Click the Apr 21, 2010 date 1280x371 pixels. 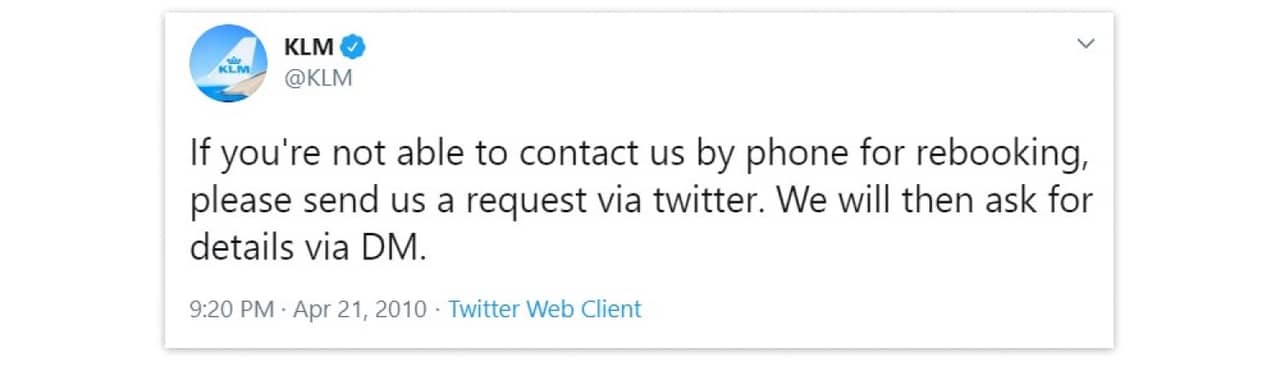pos(360,309)
